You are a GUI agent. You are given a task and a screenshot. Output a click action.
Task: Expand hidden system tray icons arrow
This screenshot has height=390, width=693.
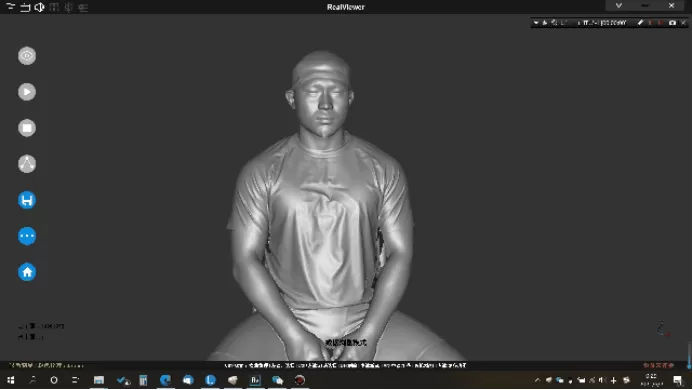pos(537,380)
